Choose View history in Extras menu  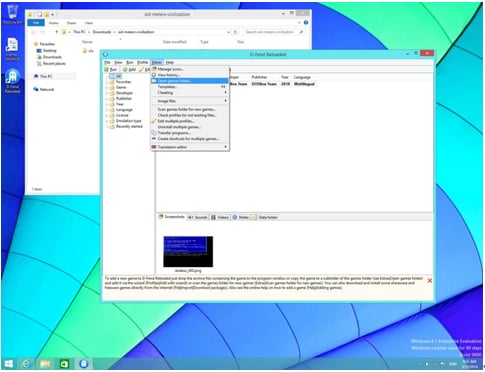click(x=189, y=75)
